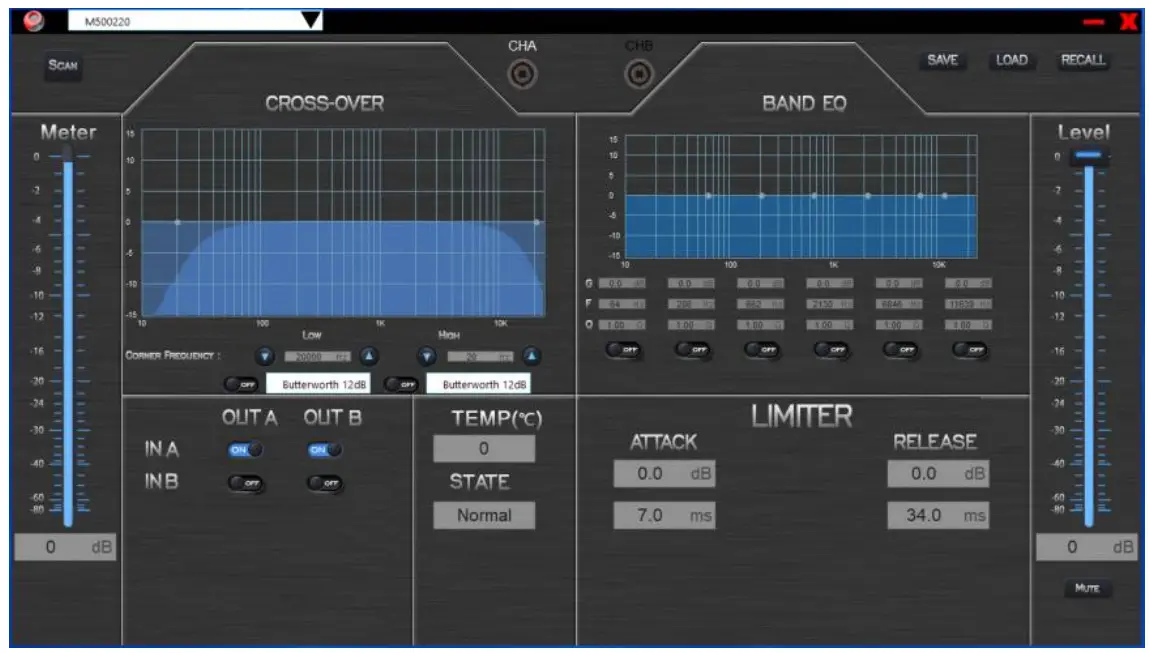Click the sixth band Q field
Viewport: 1149px width, 653px height.
[x=969, y=325]
